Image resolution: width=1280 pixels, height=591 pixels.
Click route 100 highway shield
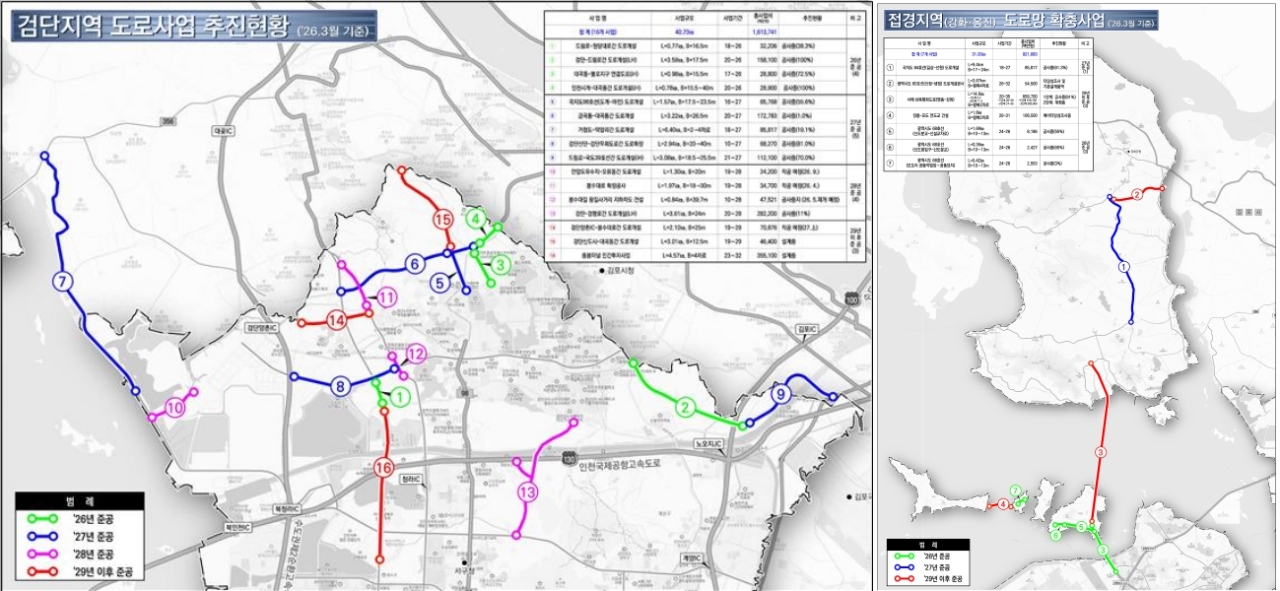click(851, 299)
